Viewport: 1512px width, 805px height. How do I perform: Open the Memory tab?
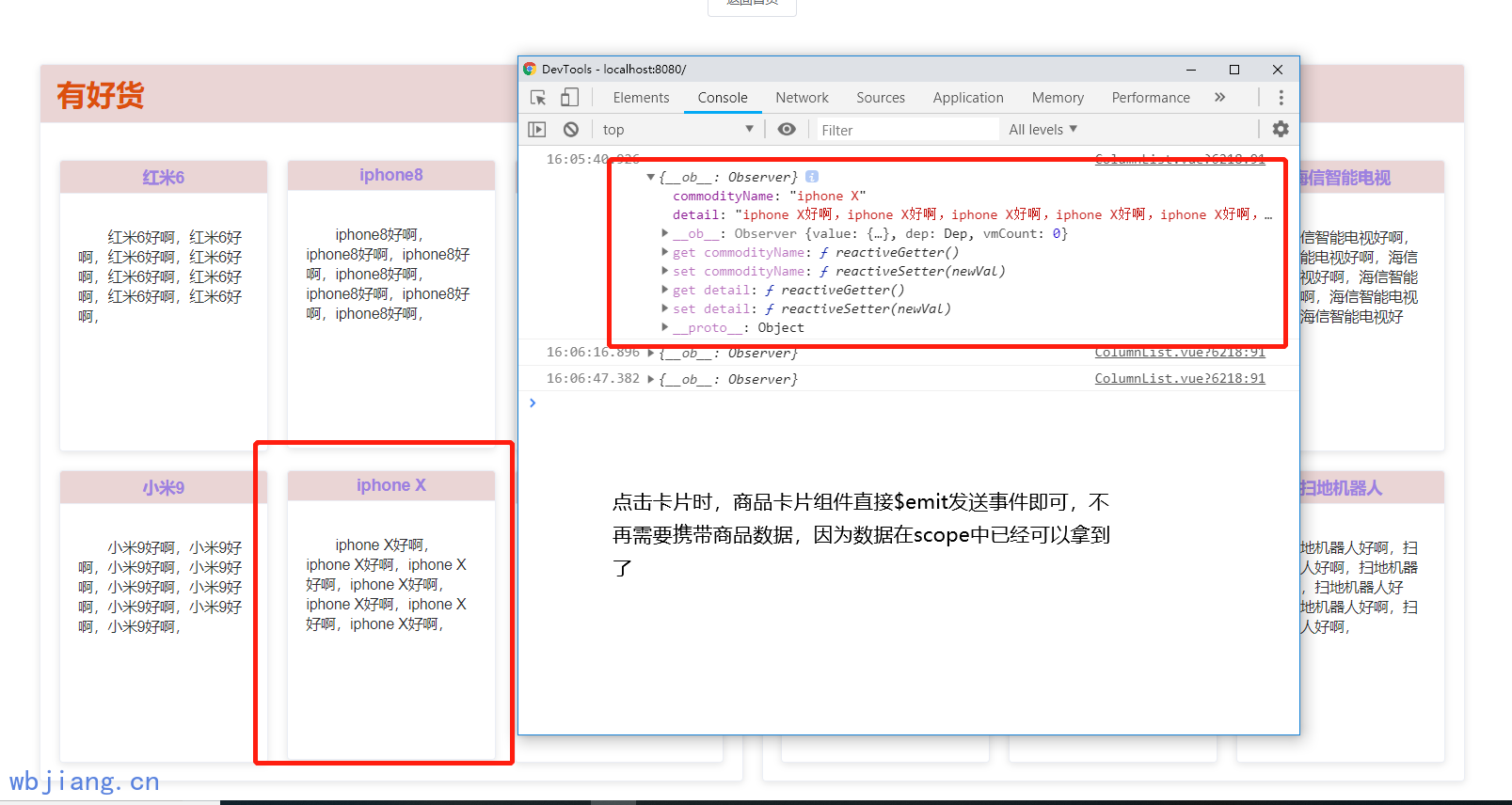point(1058,98)
